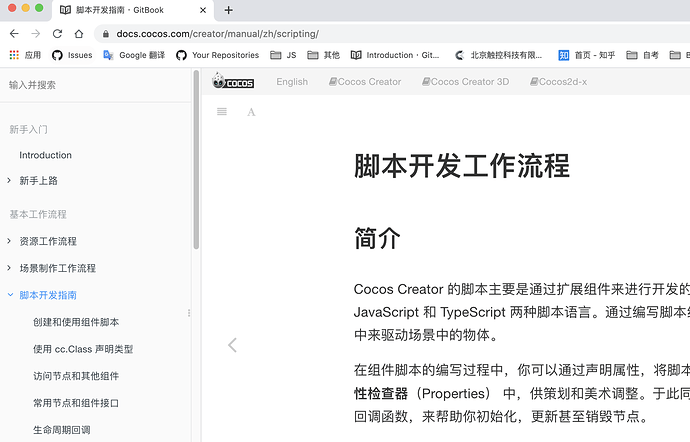This screenshot has height=442, width=690.
Task: Click the 脚本开发工作流程 page title
Action: click(x=462, y=166)
